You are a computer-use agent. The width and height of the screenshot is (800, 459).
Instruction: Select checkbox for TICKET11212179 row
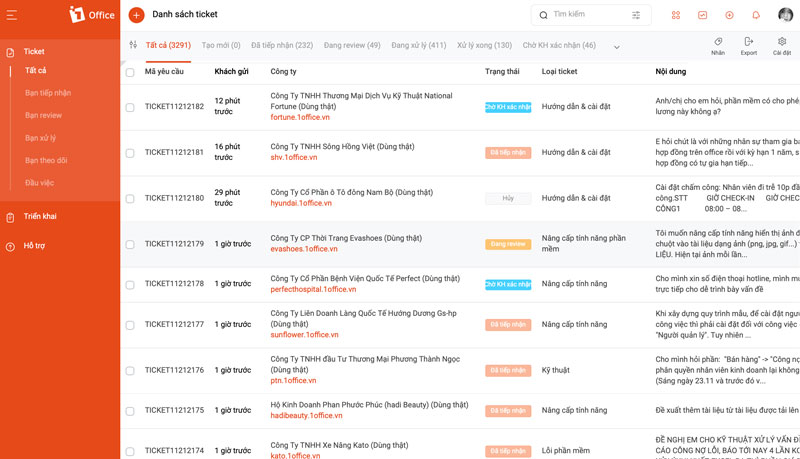click(130, 244)
